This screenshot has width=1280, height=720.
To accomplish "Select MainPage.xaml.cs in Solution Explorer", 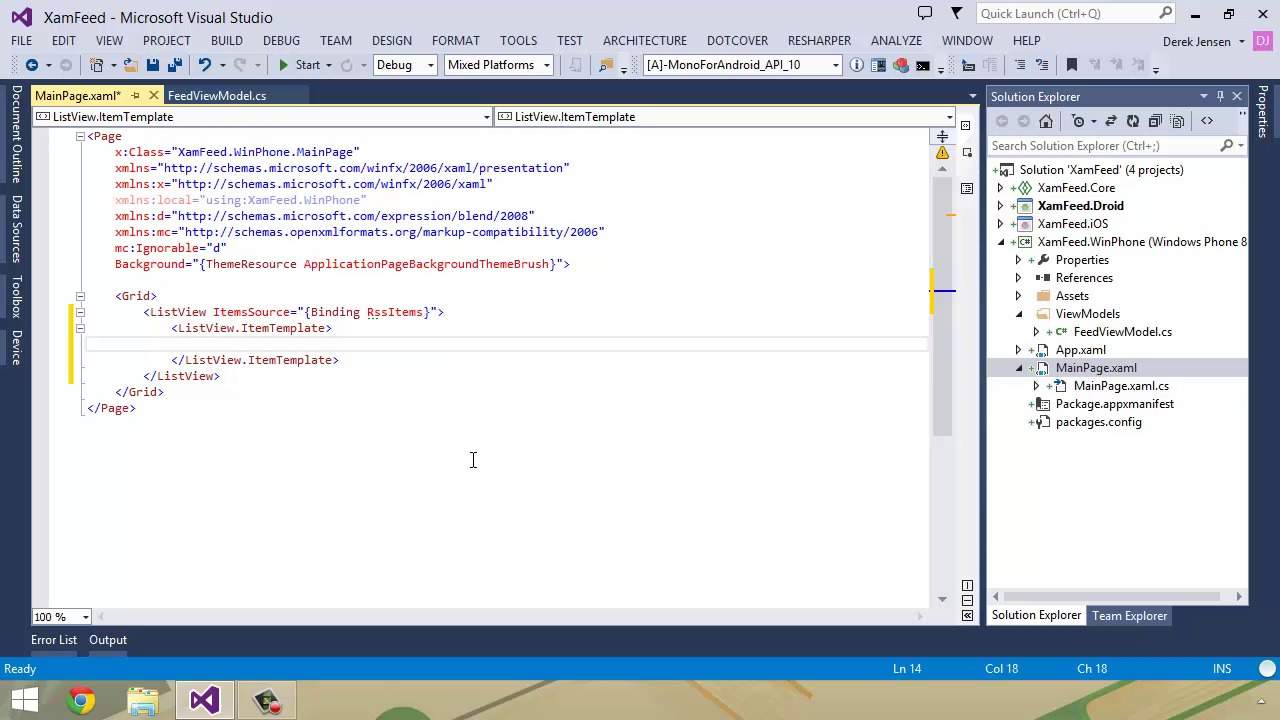I will pyautogui.click(x=1121, y=386).
